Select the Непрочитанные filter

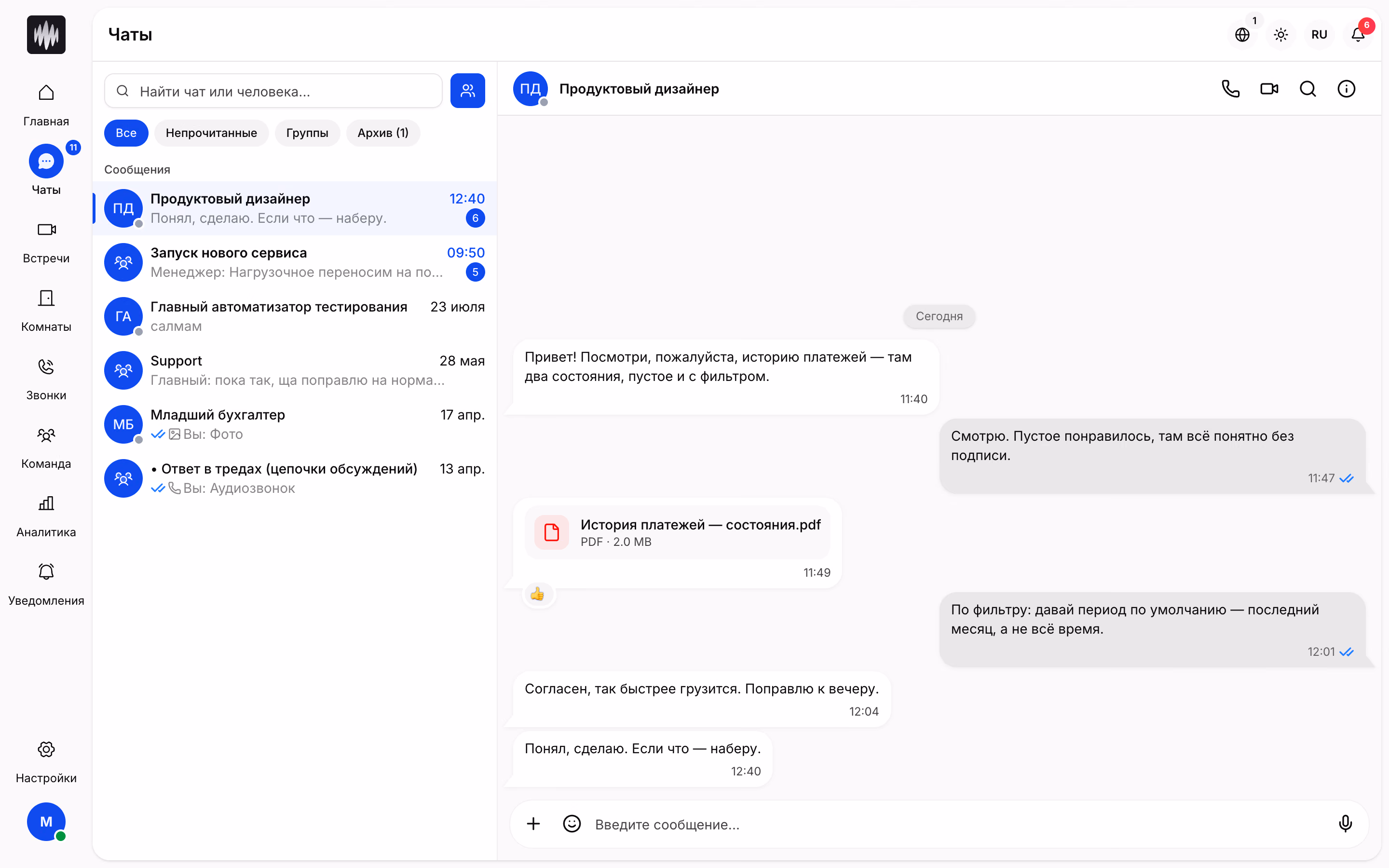(x=211, y=133)
